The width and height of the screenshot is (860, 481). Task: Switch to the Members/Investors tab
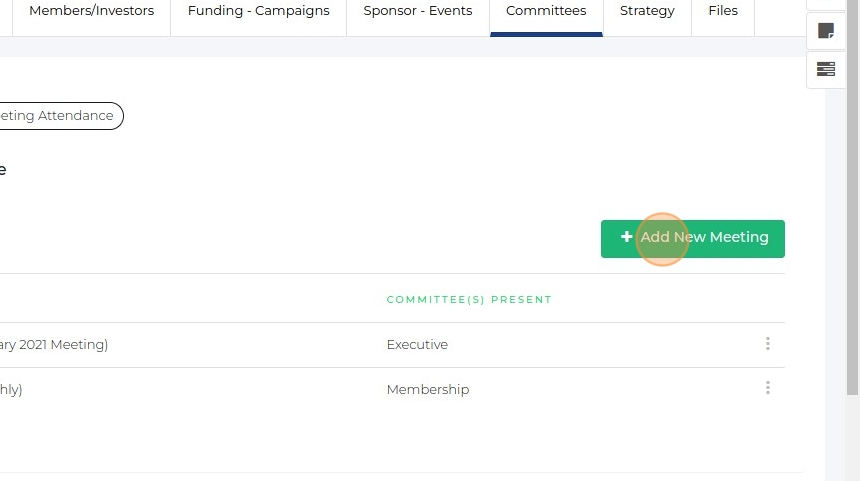(x=91, y=11)
